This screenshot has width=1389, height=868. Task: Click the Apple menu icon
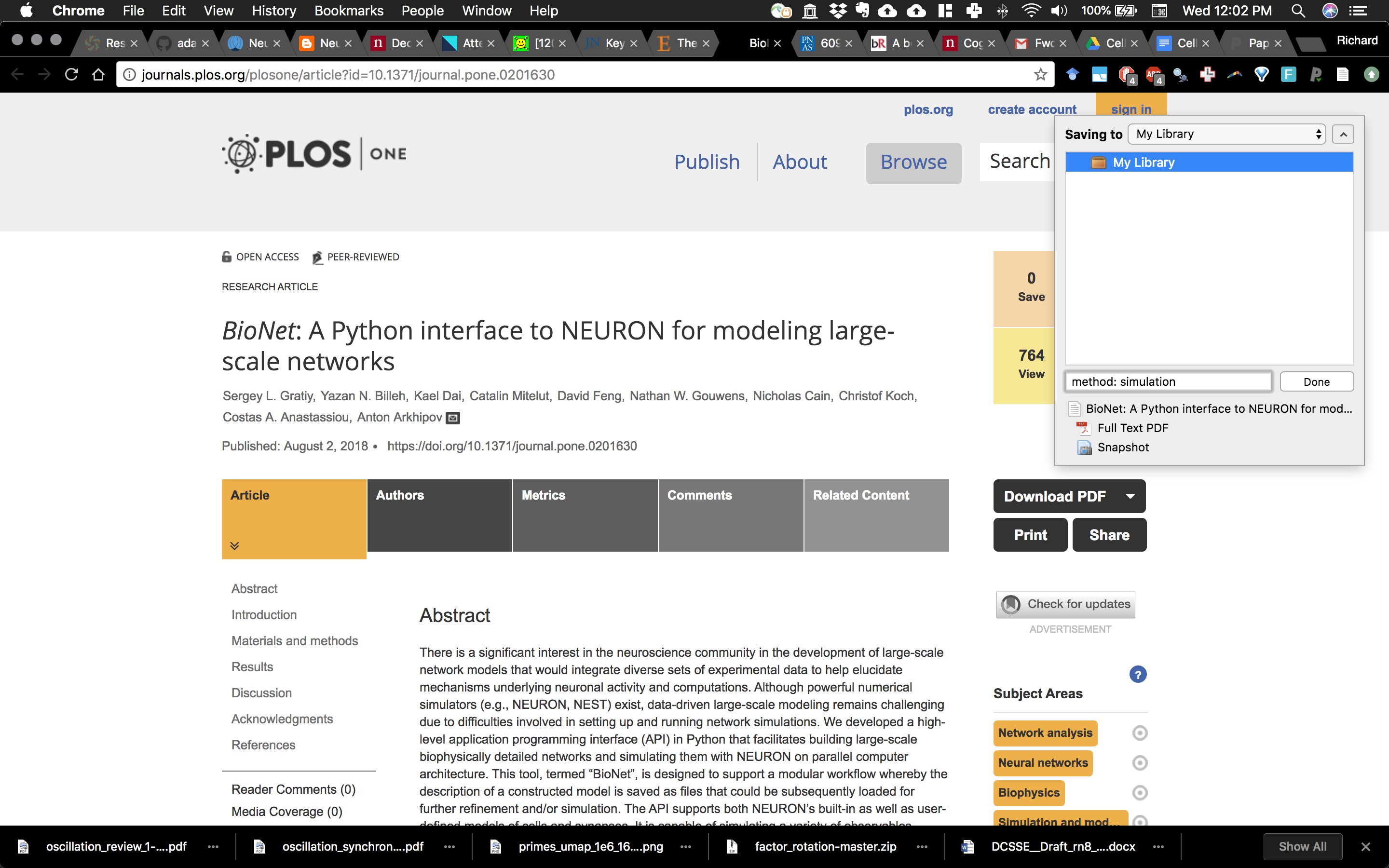point(27,10)
